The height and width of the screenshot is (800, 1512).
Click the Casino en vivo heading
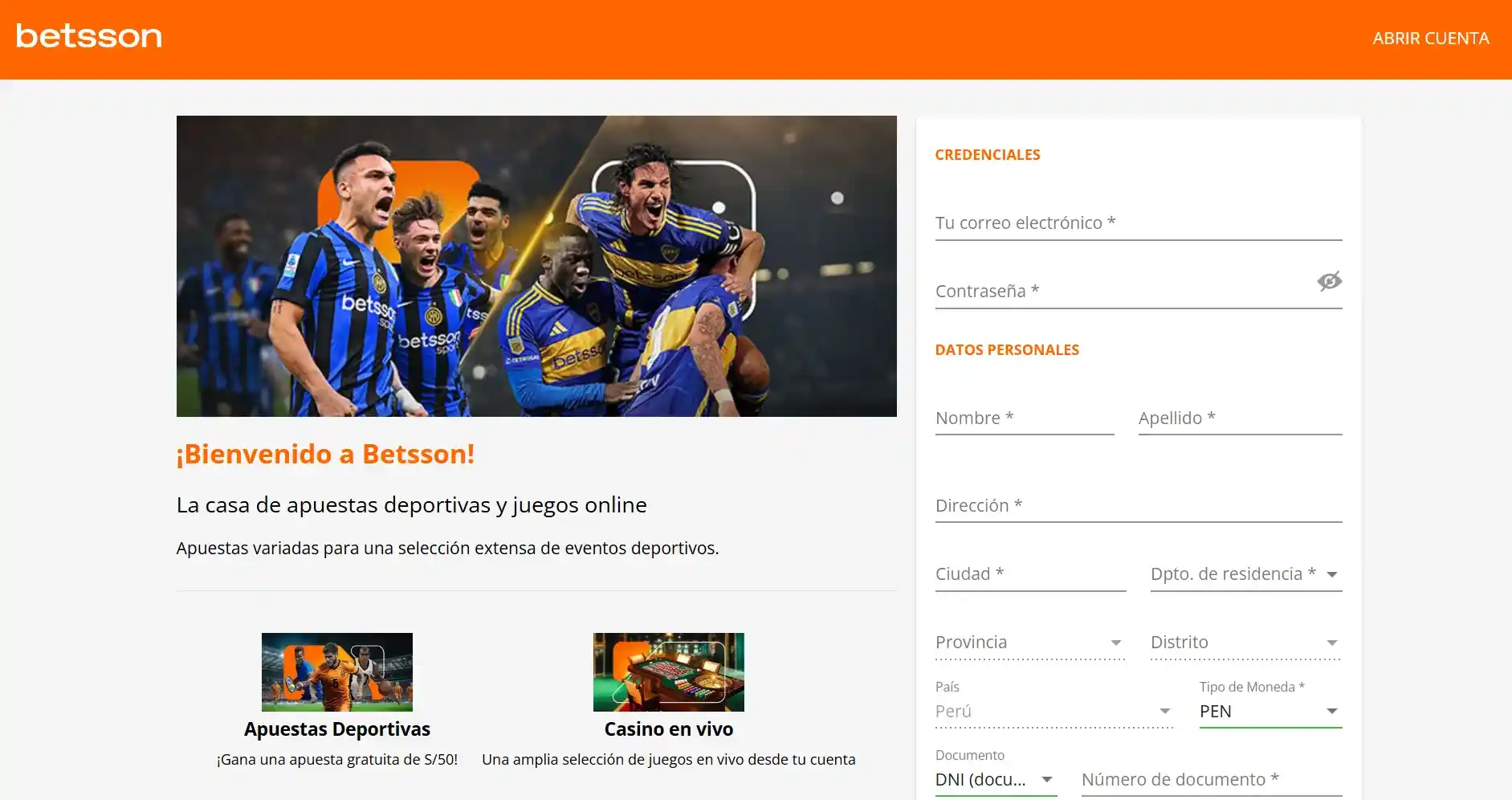tap(669, 729)
